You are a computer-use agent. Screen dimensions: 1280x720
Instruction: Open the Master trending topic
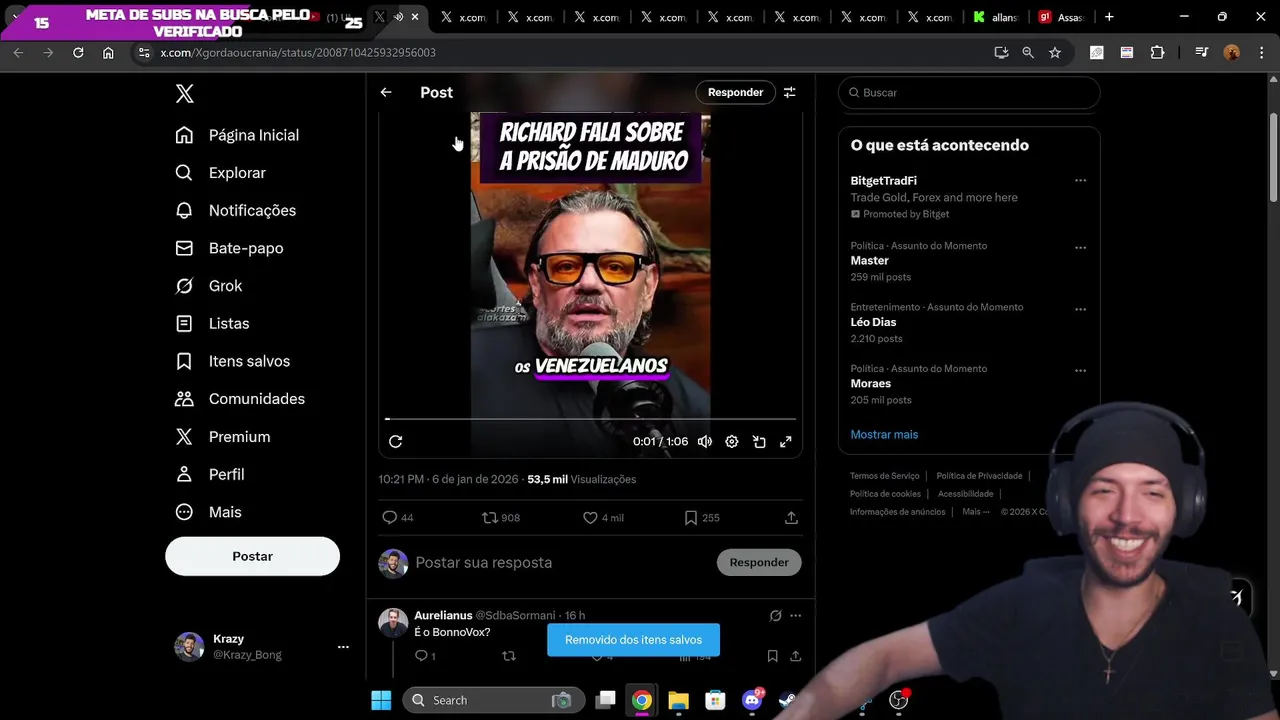point(869,260)
